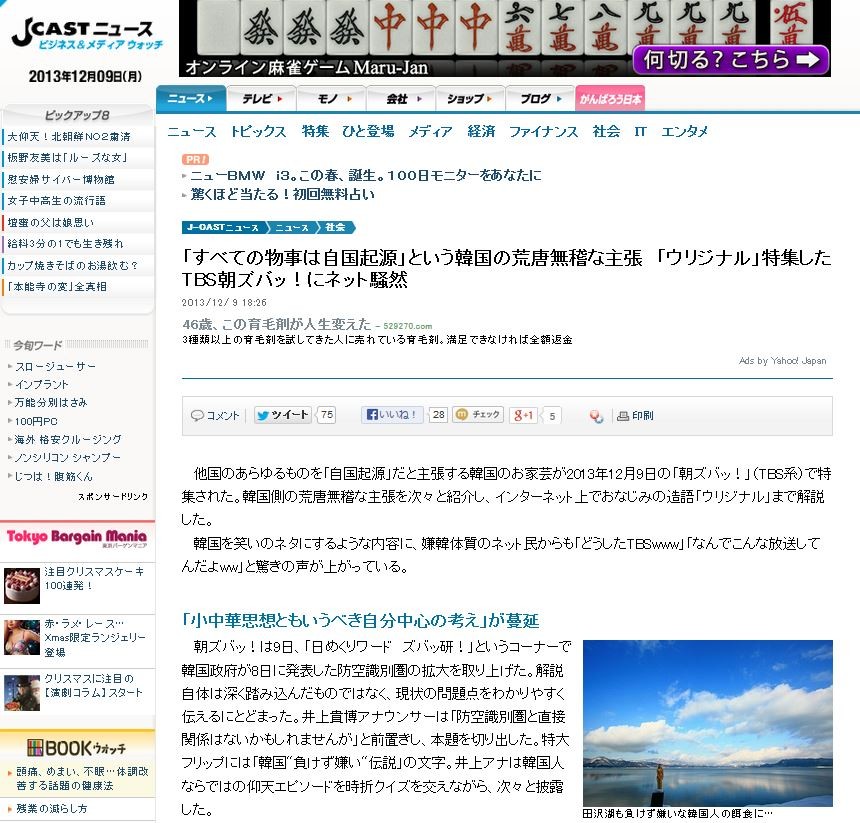
Task: Expand the テレビ tab menu
Action: click(x=262, y=99)
